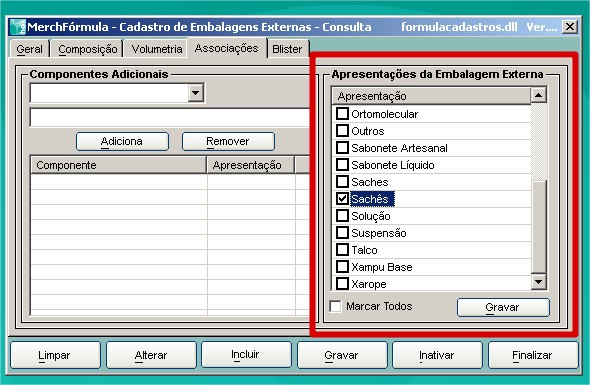Click the Componente column header
The width and height of the screenshot is (590, 385).
click(118, 165)
